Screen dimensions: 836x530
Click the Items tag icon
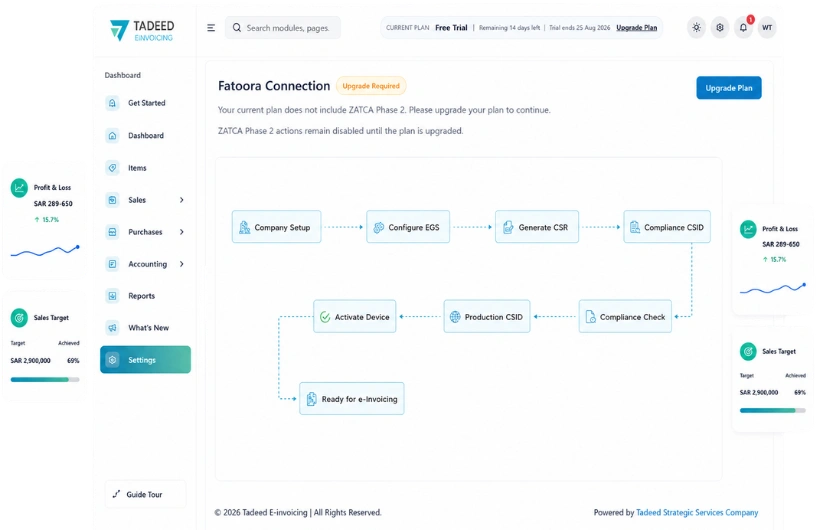point(112,168)
